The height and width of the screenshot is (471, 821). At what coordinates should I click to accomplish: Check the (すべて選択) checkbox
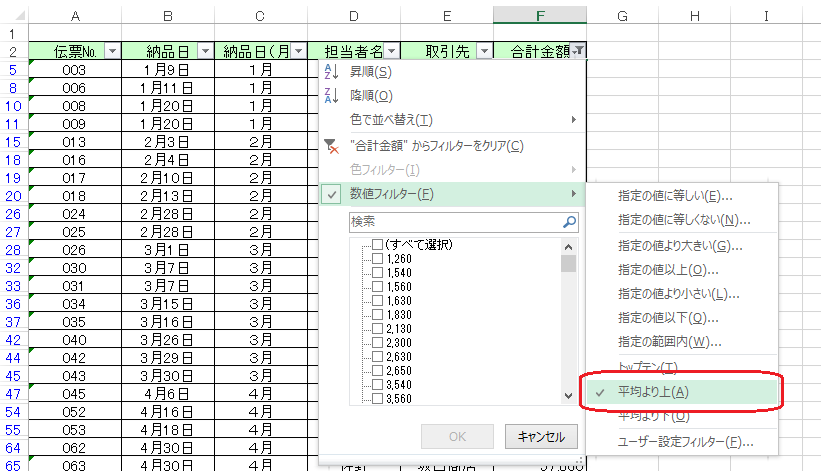pyautogui.click(x=378, y=244)
